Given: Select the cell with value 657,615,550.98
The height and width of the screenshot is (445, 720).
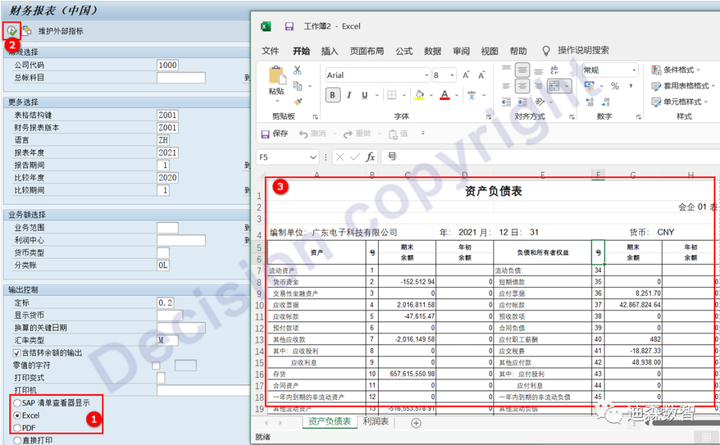Looking at the screenshot, I should pos(407,374).
